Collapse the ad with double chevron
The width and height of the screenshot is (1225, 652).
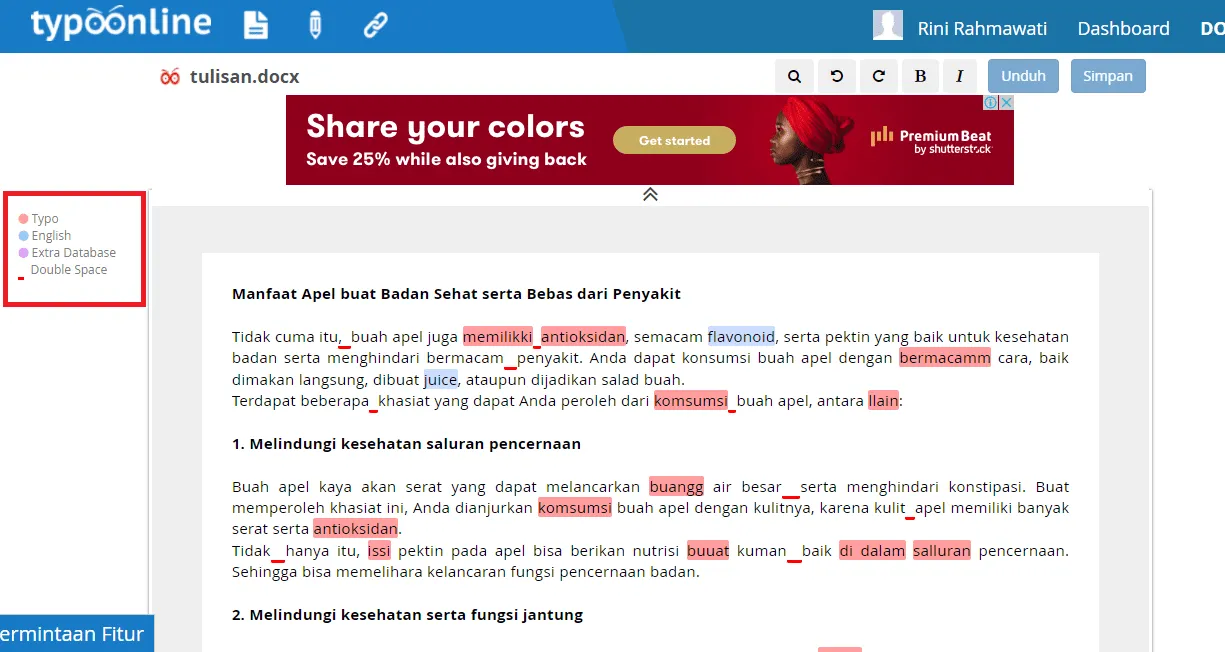[650, 194]
